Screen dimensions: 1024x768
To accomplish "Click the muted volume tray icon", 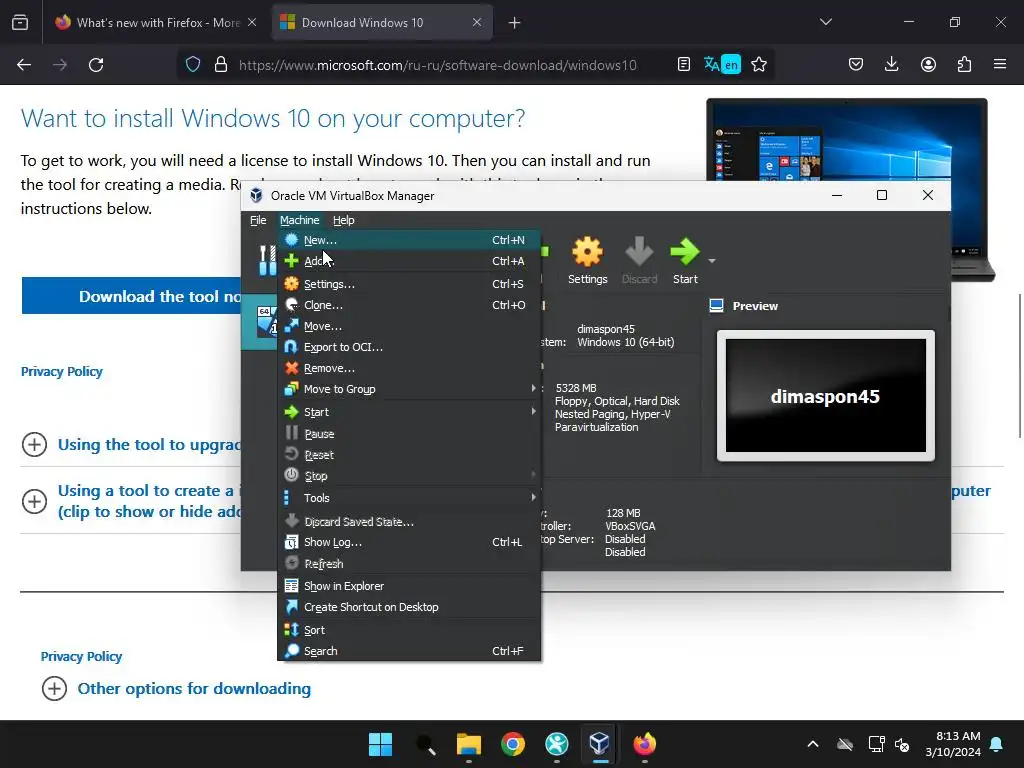I will (x=902, y=744).
